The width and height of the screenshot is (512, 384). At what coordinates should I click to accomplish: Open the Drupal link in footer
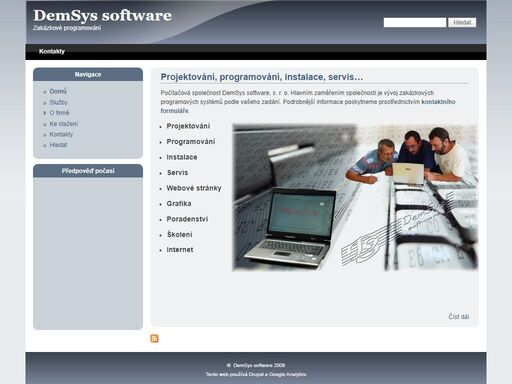[256, 374]
